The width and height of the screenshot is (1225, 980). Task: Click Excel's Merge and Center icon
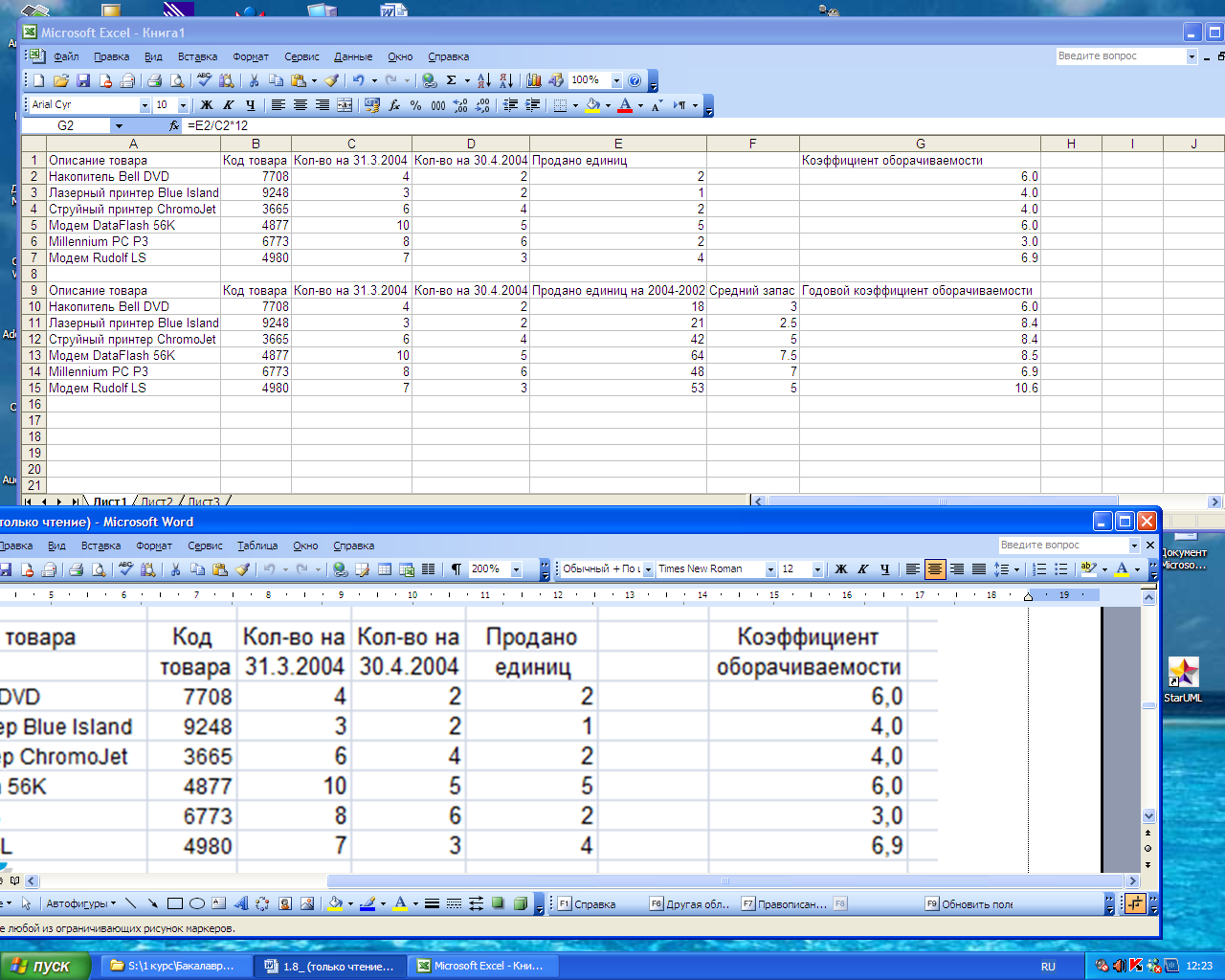345,105
